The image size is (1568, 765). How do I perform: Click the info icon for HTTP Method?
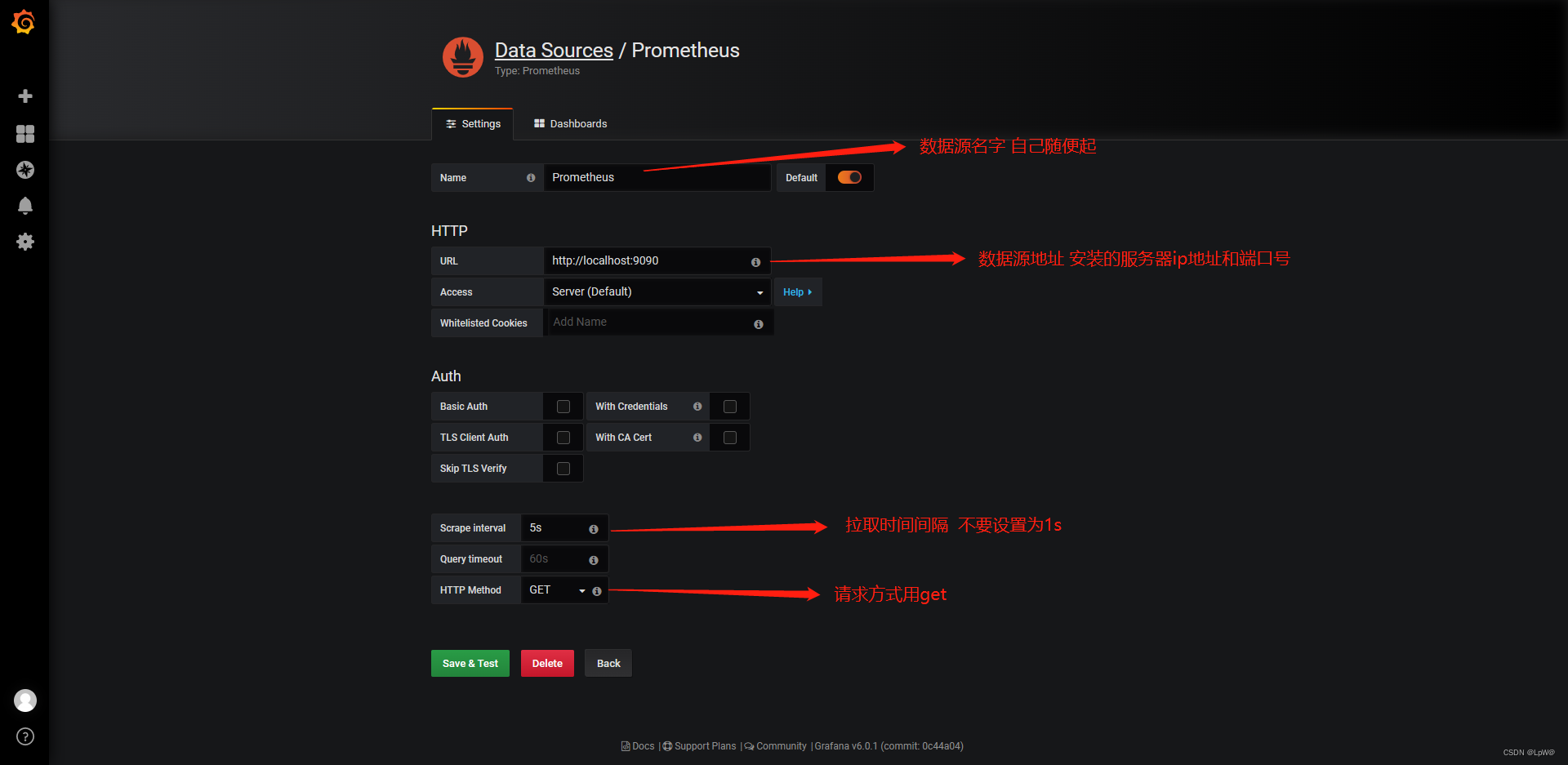pos(597,591)
